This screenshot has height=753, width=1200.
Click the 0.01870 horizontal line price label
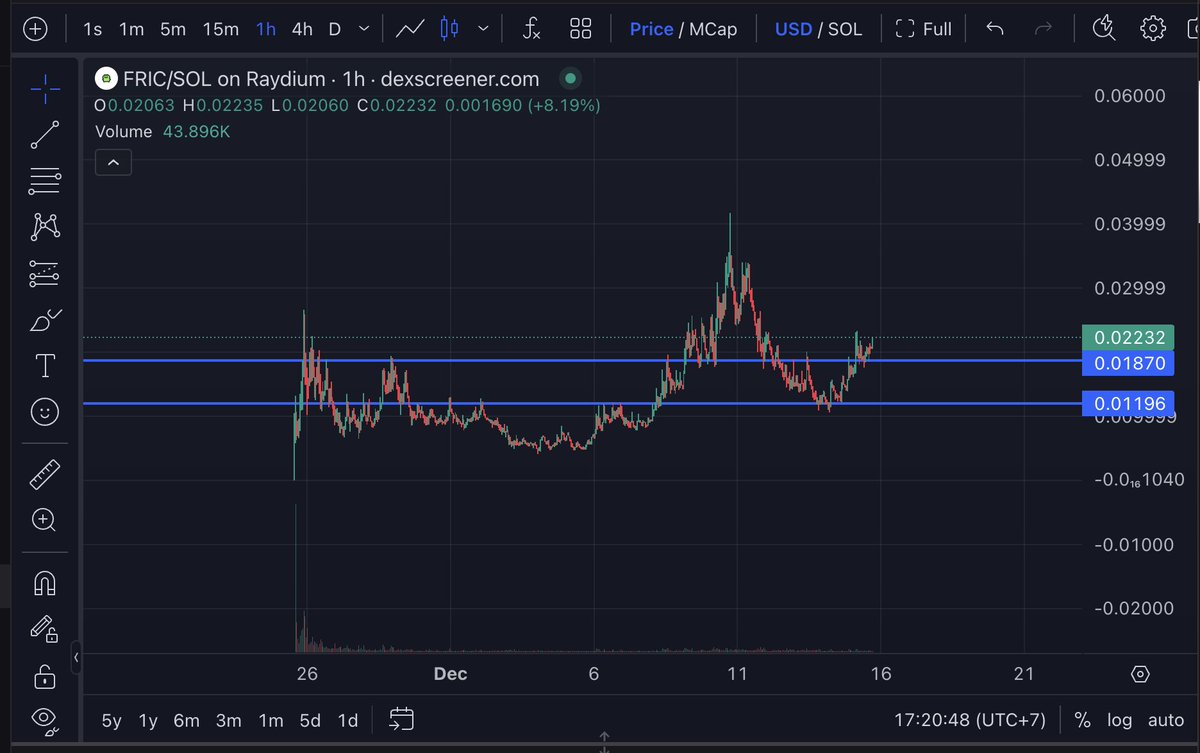(x=1130, y=362)
